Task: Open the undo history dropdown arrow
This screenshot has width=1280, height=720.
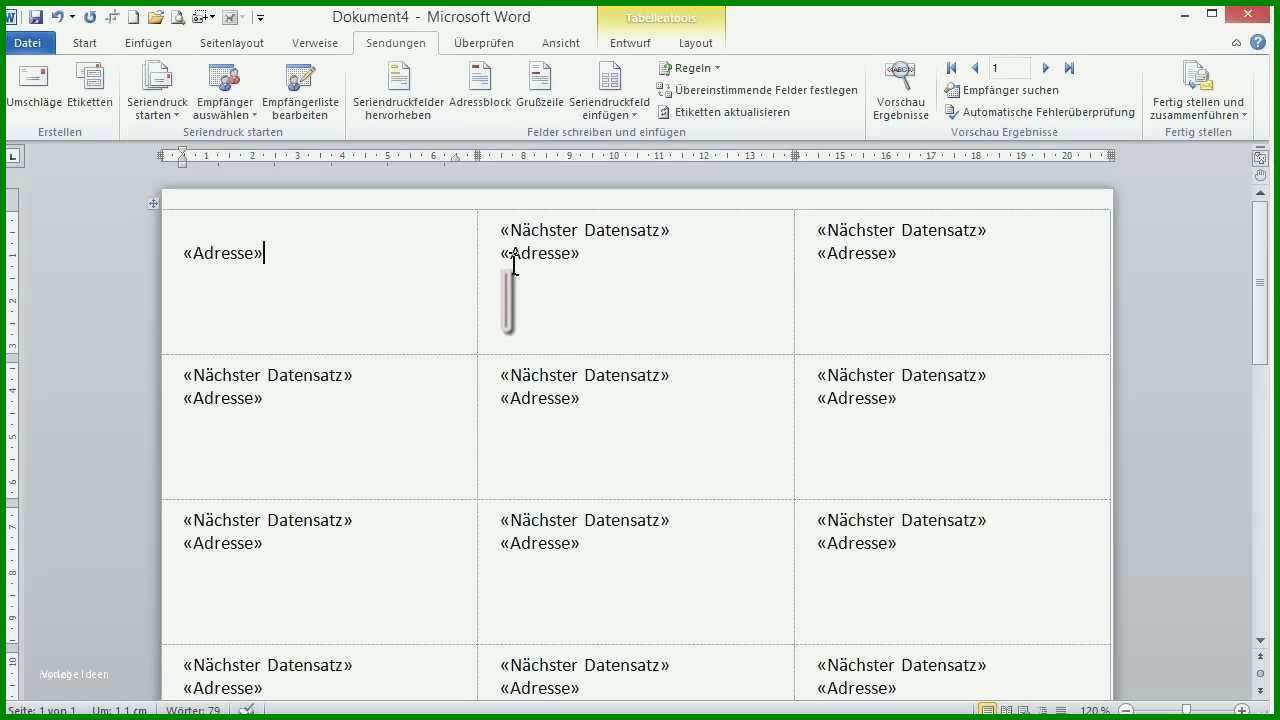Action: coord(72,17)
